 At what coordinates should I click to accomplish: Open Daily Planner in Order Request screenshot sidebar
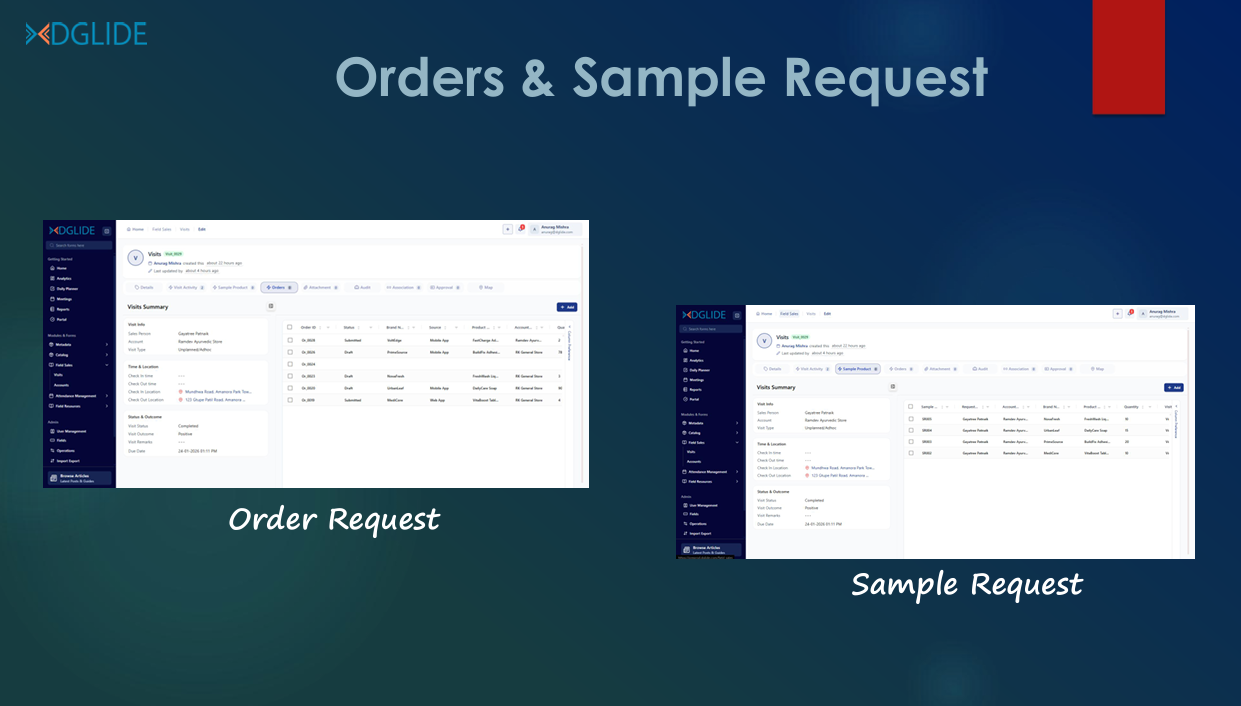coord(63,289)
